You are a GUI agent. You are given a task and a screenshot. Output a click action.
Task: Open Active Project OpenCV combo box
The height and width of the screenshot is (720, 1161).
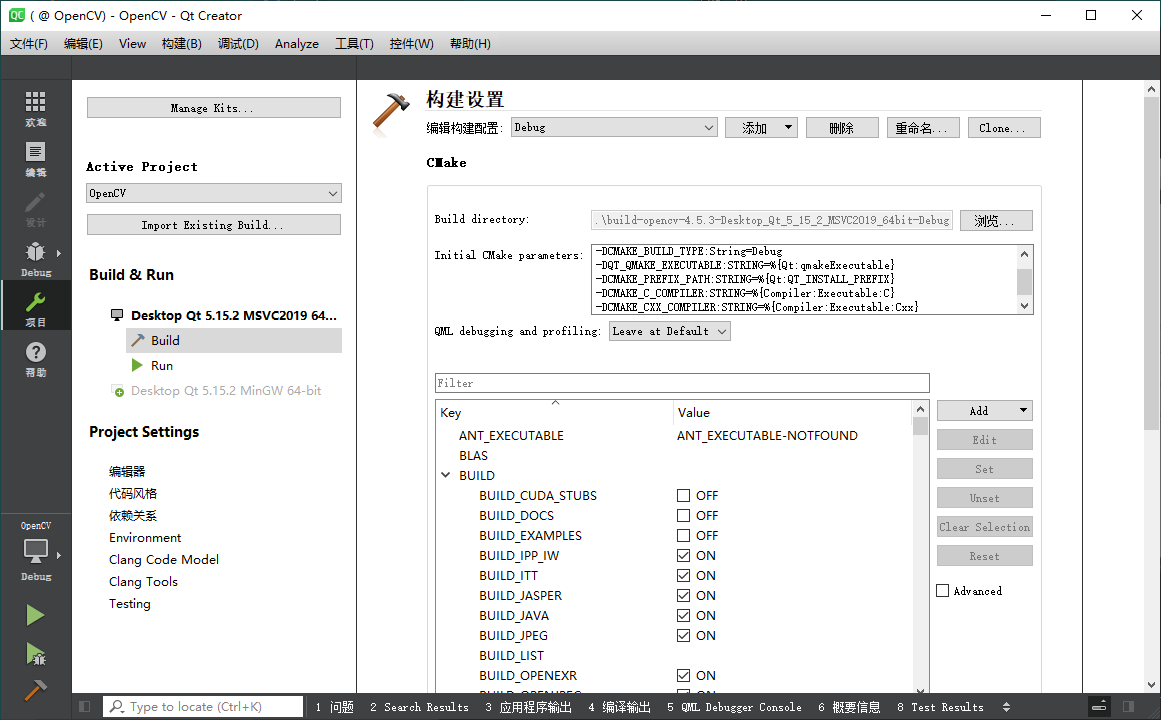214,193
